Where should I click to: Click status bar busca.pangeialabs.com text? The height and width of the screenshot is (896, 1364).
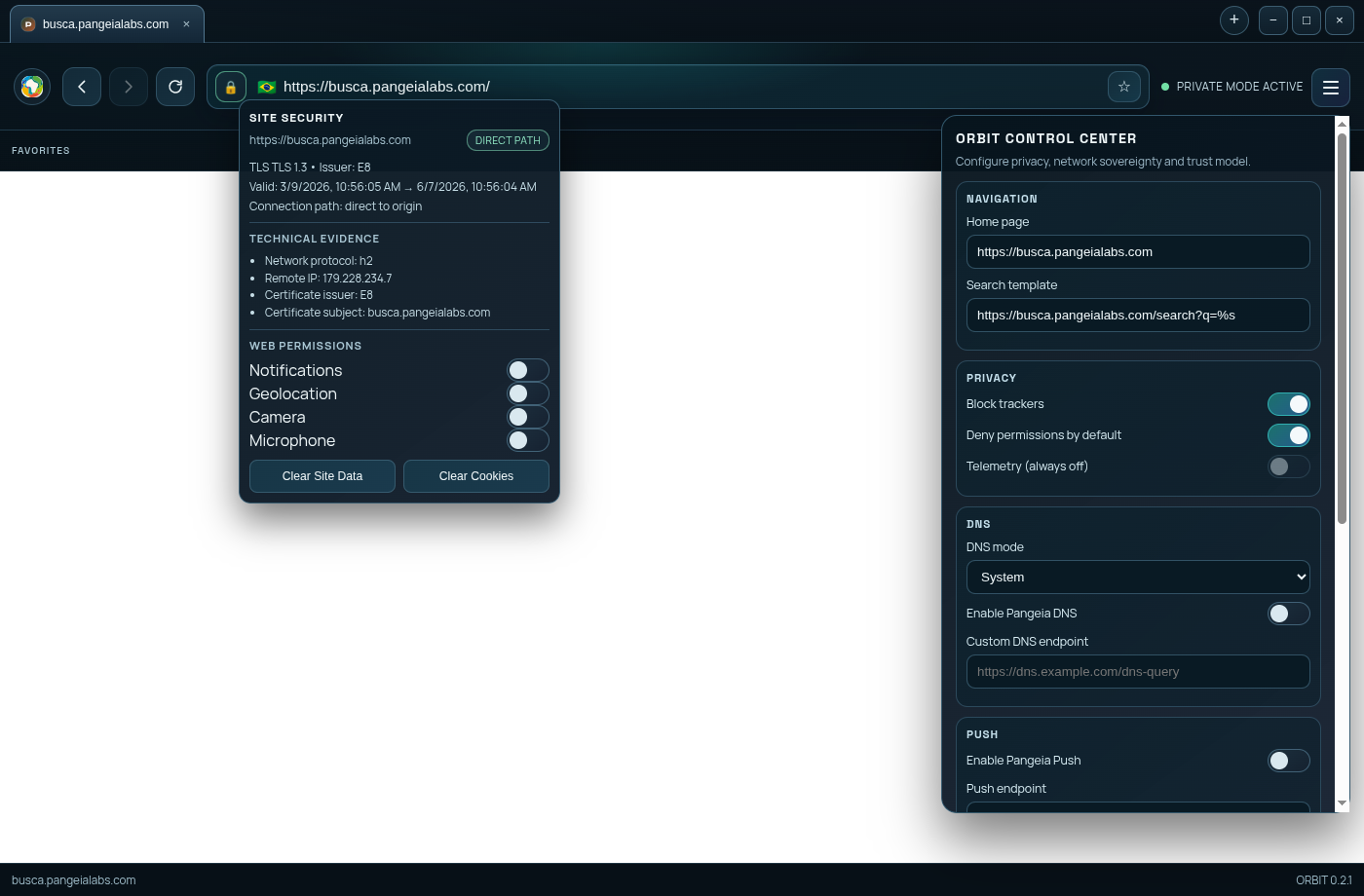[74, 880]
